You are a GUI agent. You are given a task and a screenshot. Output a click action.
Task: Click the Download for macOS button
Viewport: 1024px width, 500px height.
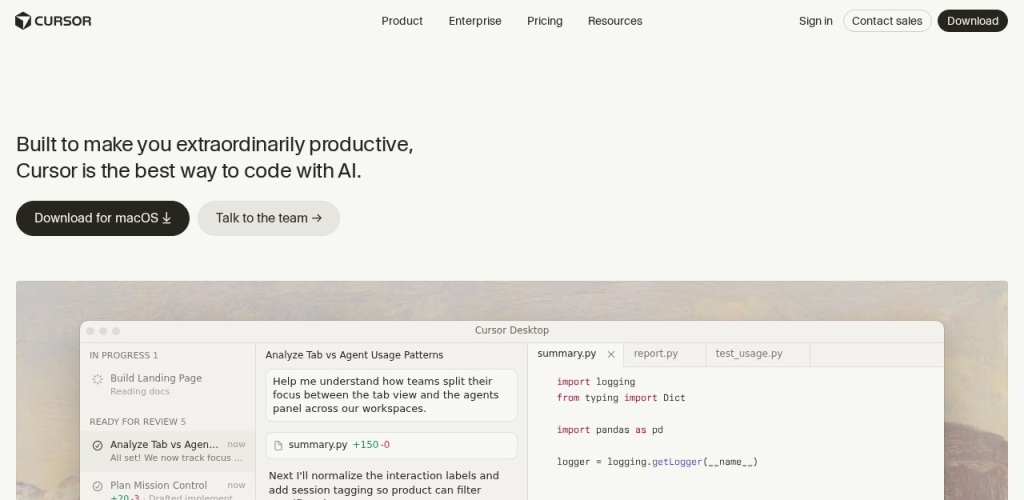pos(102,218)
